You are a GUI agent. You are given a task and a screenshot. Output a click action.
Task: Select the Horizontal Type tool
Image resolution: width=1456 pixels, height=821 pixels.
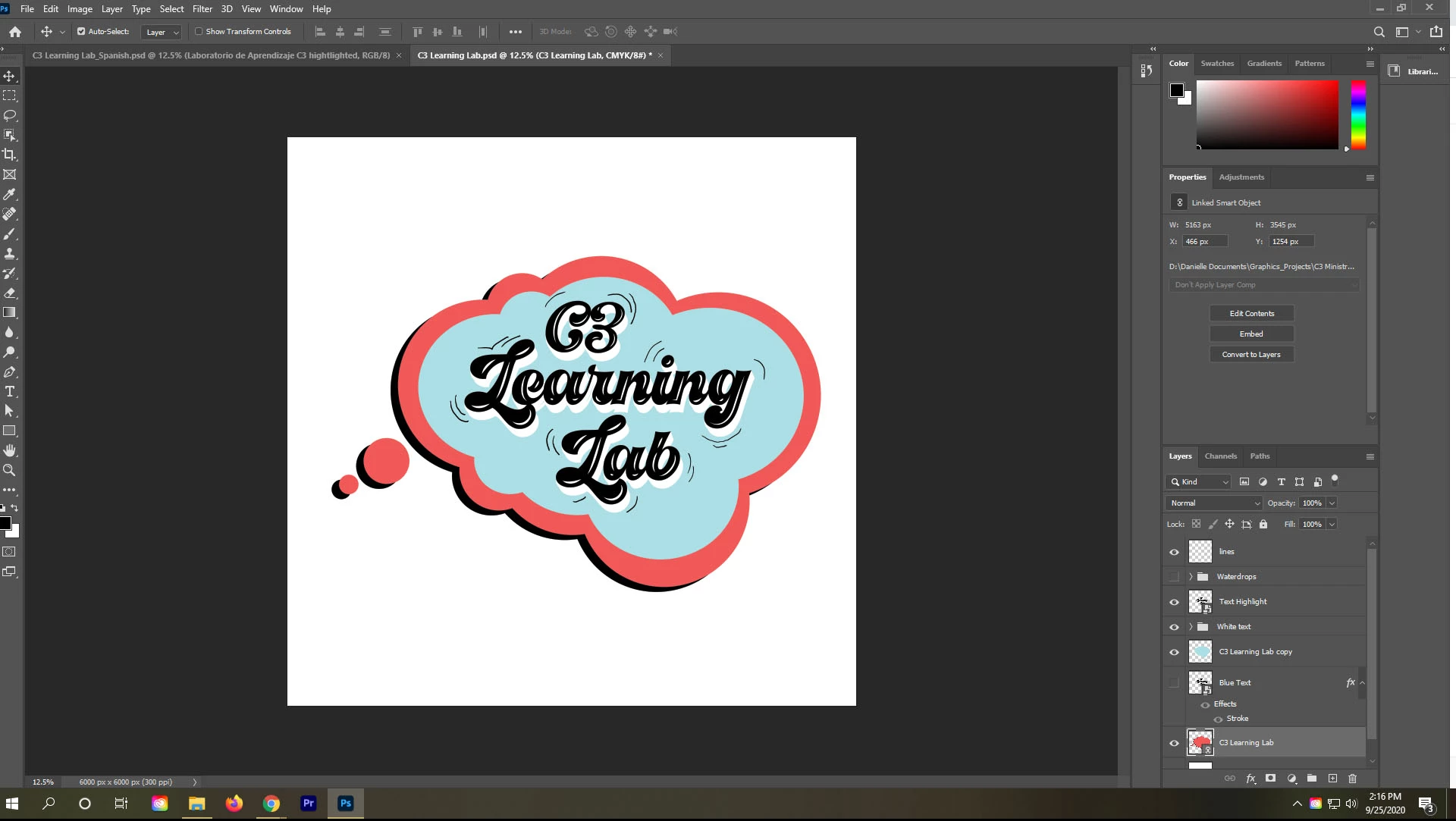[x=10, y=392]
